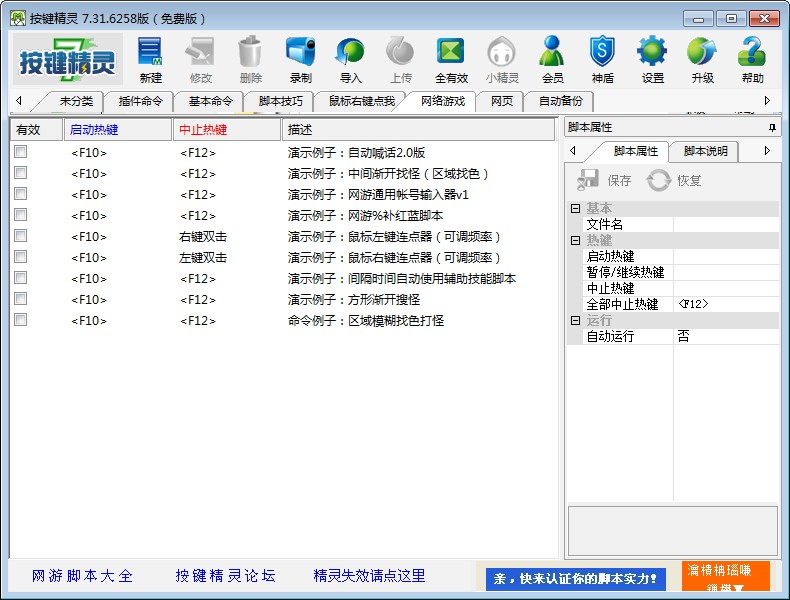Click the orange button at bottom right
Screen dimensions: 790x600
coord(726,576)
